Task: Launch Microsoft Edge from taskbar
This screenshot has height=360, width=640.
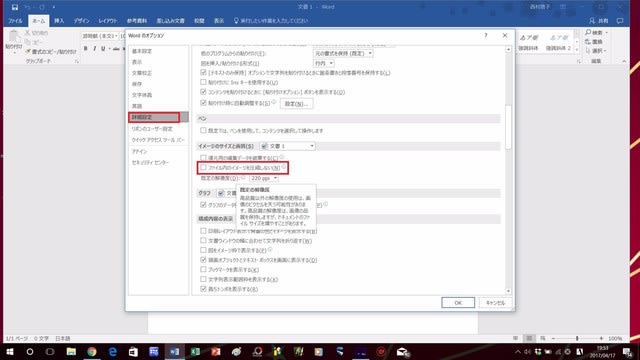Action: click(x=112, y=351)
